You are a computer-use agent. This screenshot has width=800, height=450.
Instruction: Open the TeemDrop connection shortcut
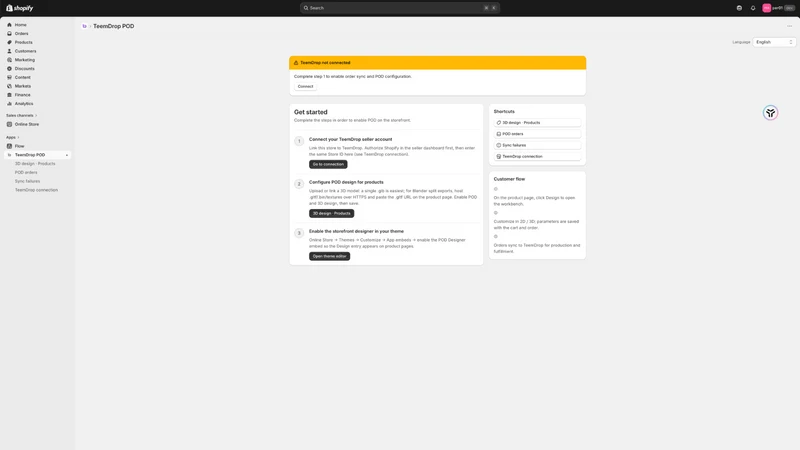(x=537, y=156)
